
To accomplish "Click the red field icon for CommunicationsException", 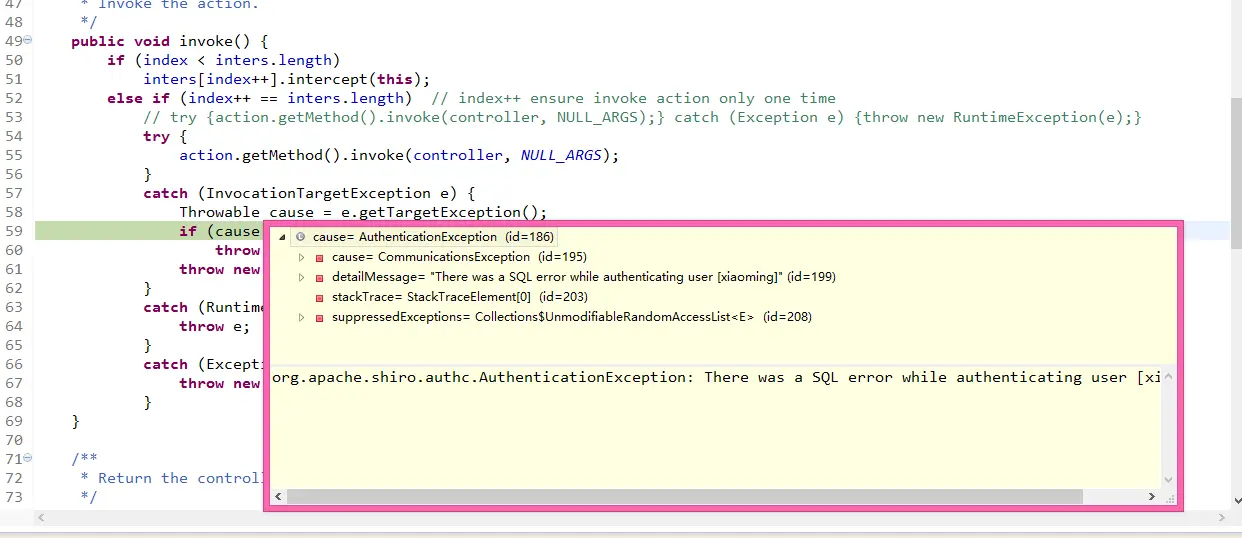I will (320, 257).
